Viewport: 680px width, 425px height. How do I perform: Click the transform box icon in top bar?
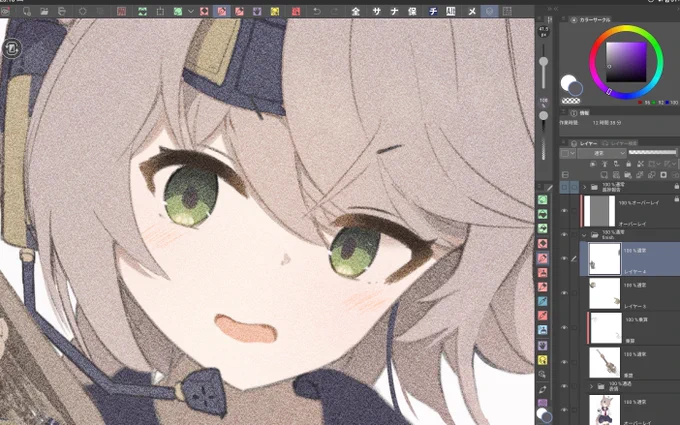pos(160,11)
